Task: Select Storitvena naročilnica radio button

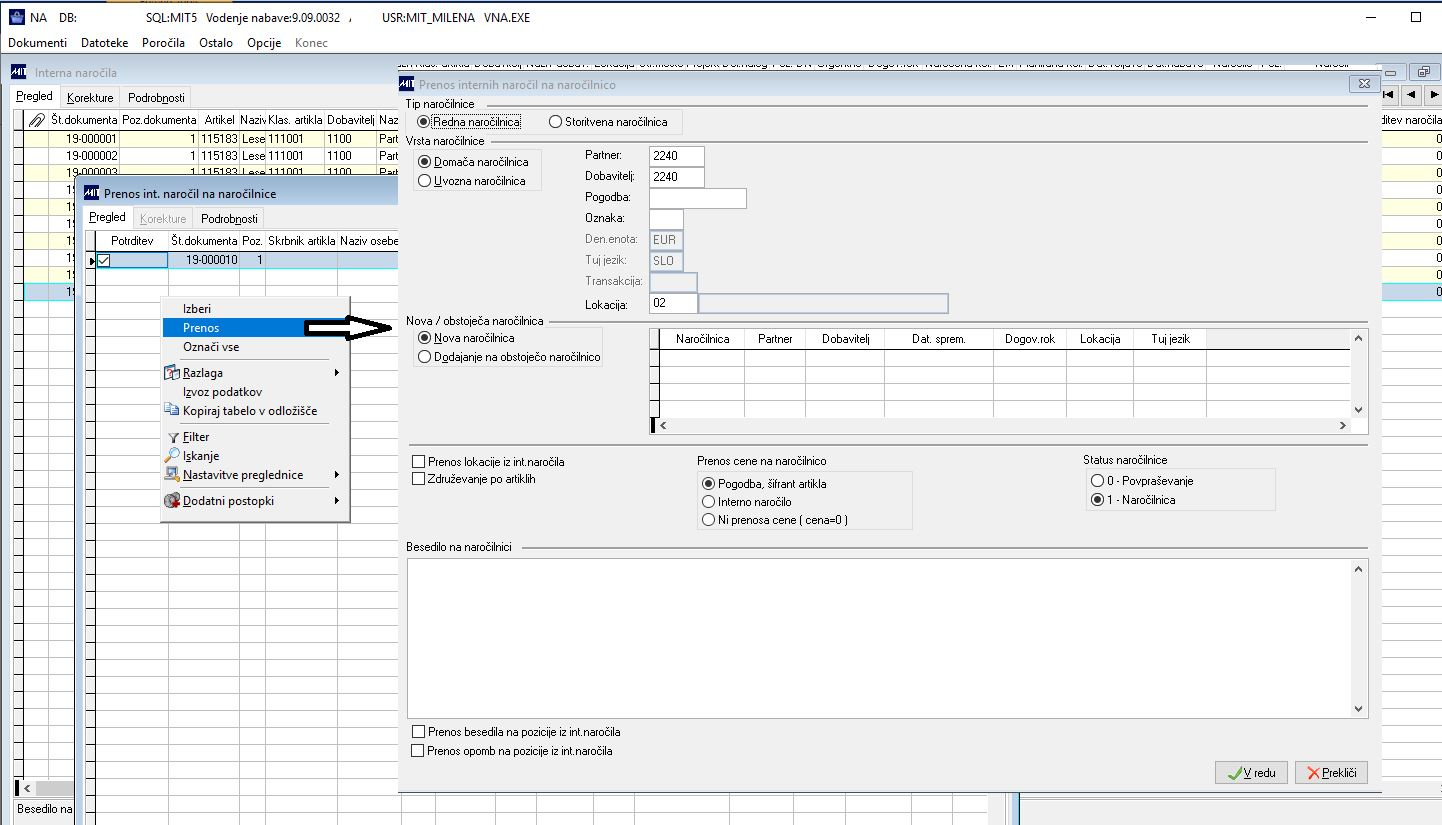Action: [x=555, y=122]
